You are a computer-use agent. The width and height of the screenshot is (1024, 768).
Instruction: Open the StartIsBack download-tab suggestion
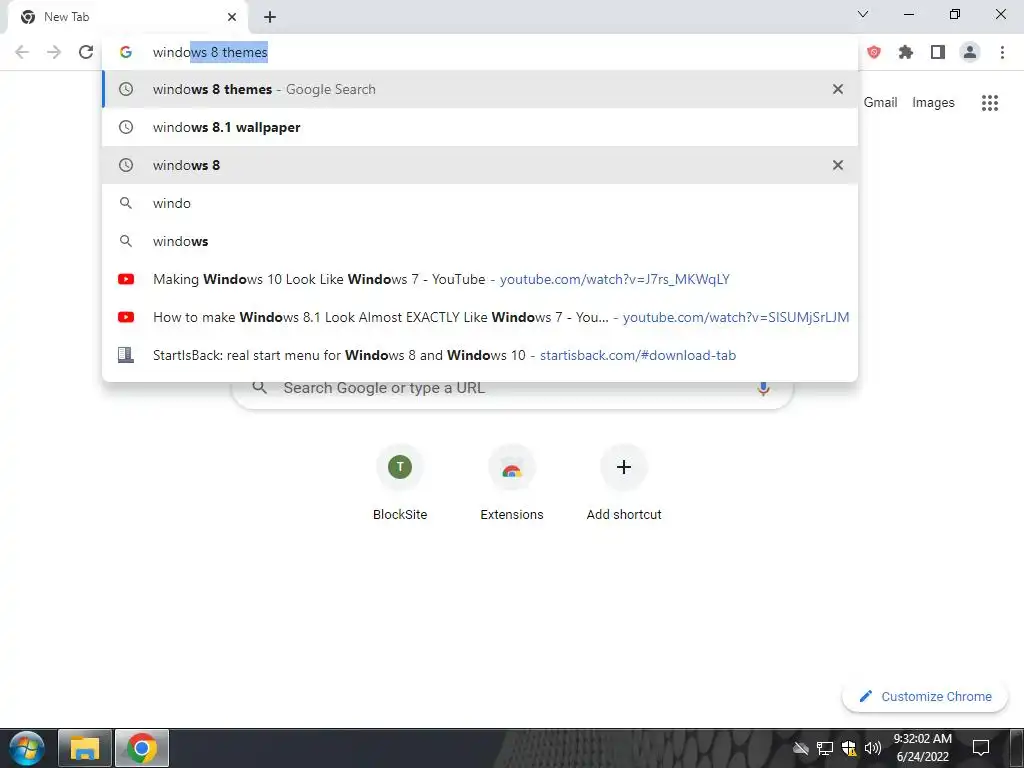click(480, 355)
